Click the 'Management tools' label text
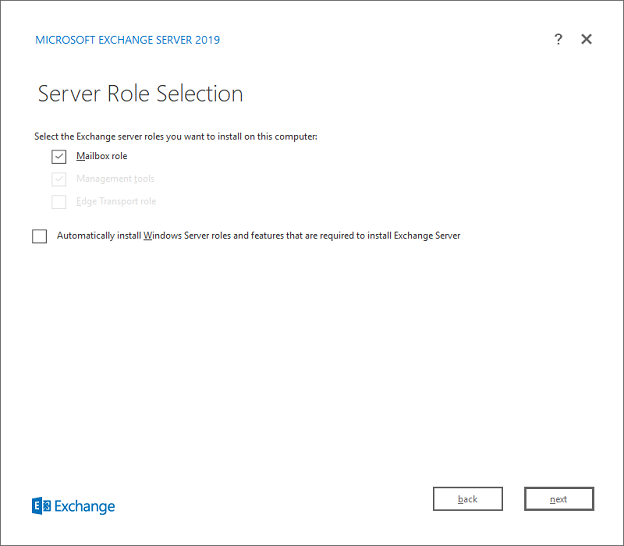 click(115, 179)
